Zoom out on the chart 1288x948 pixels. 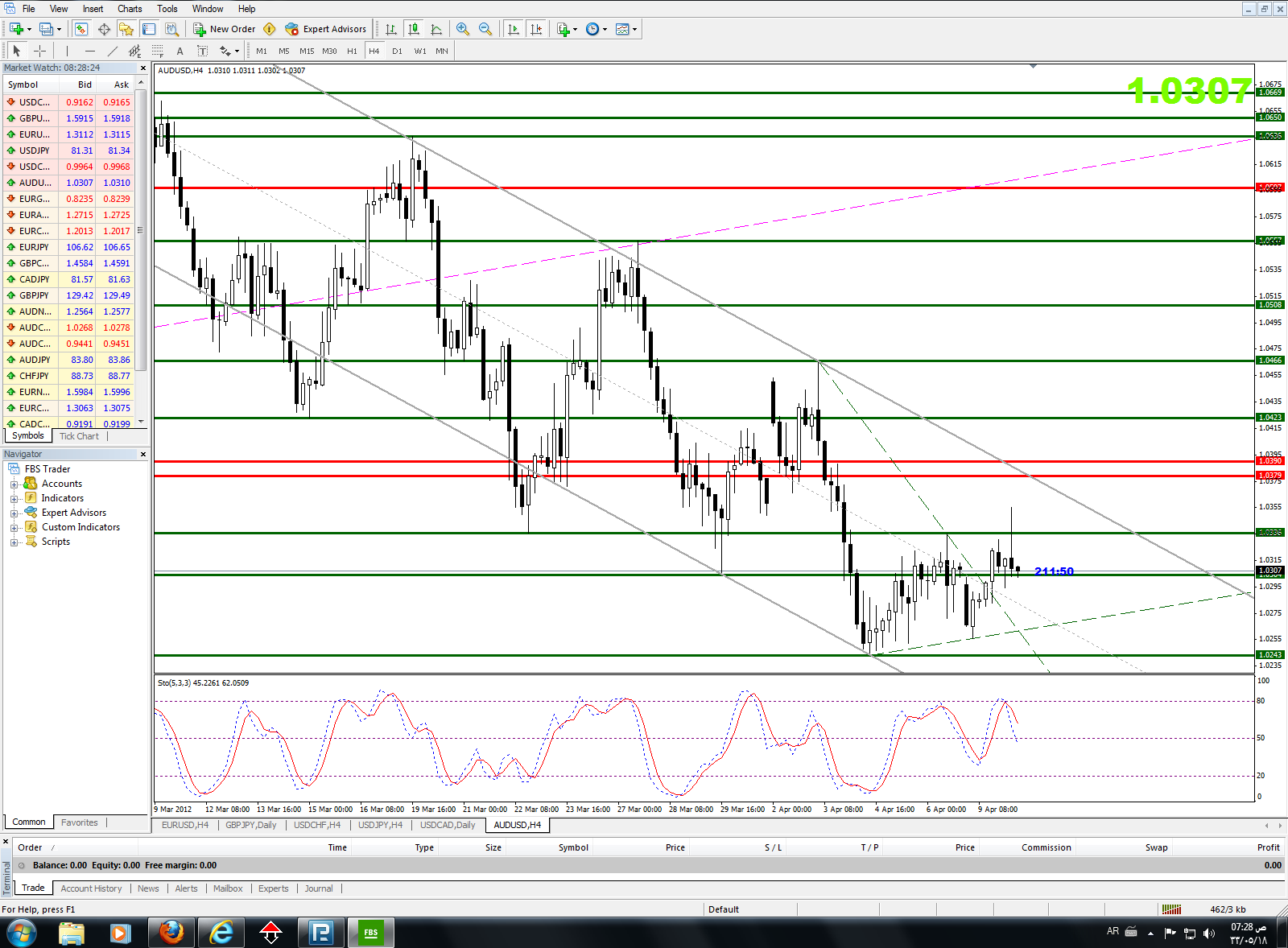[x=485, y=29]
